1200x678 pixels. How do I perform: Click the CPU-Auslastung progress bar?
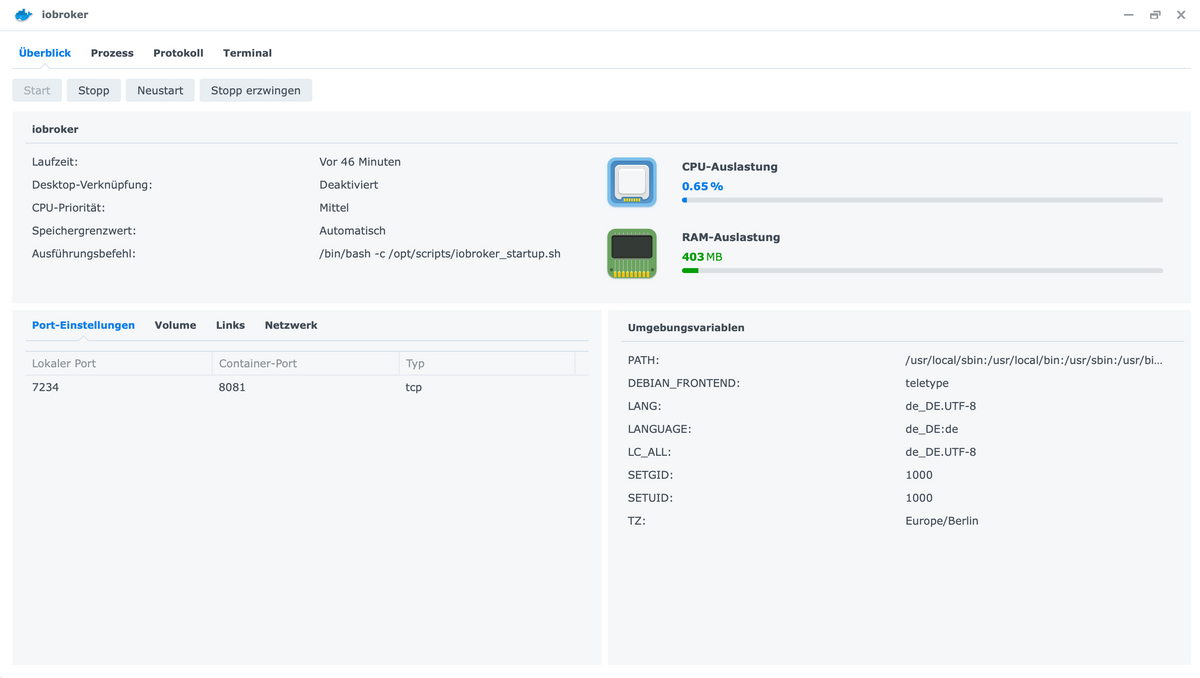click(x=922, y=200)
